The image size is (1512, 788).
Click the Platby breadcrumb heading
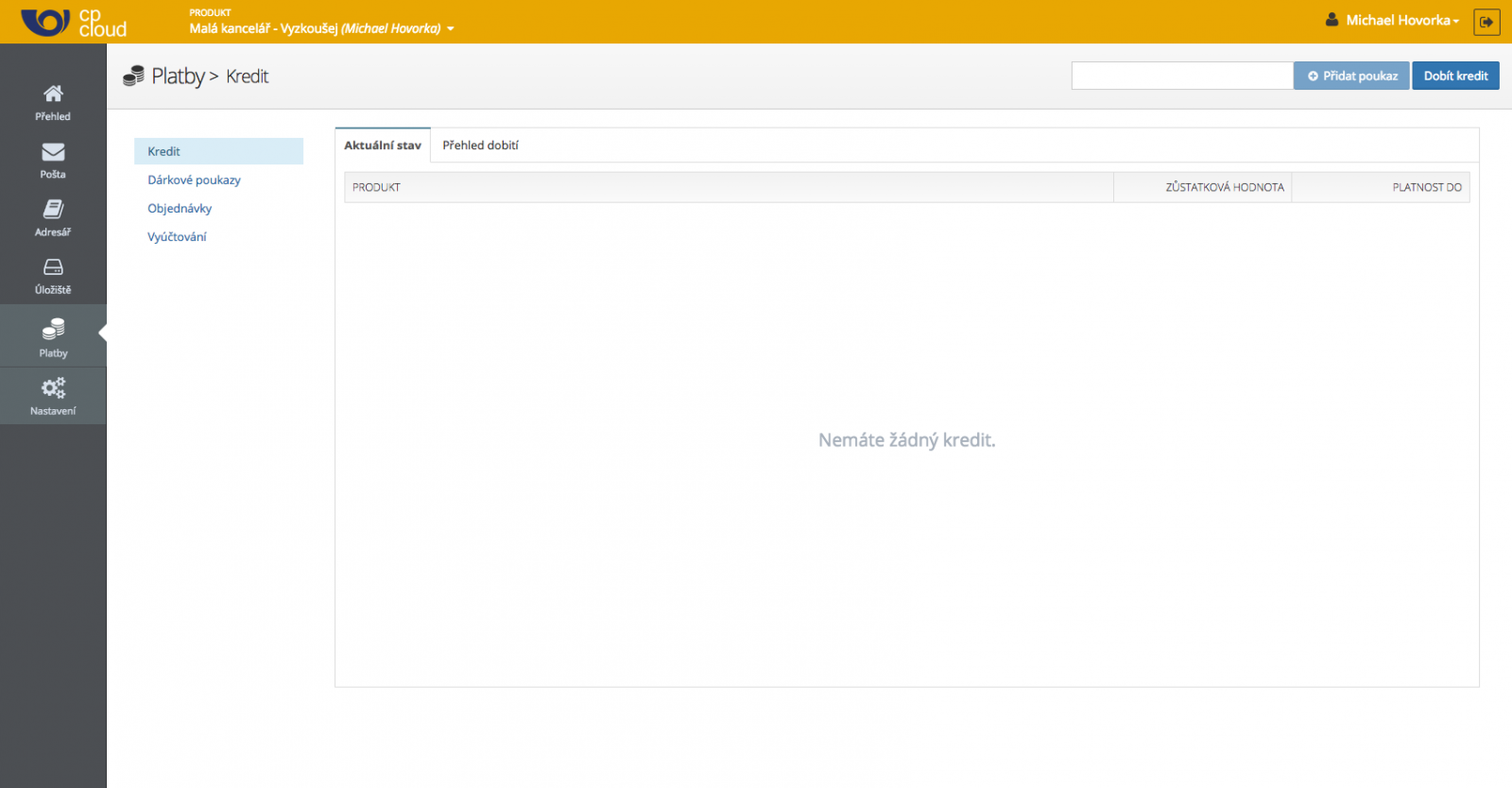point(178,76)
